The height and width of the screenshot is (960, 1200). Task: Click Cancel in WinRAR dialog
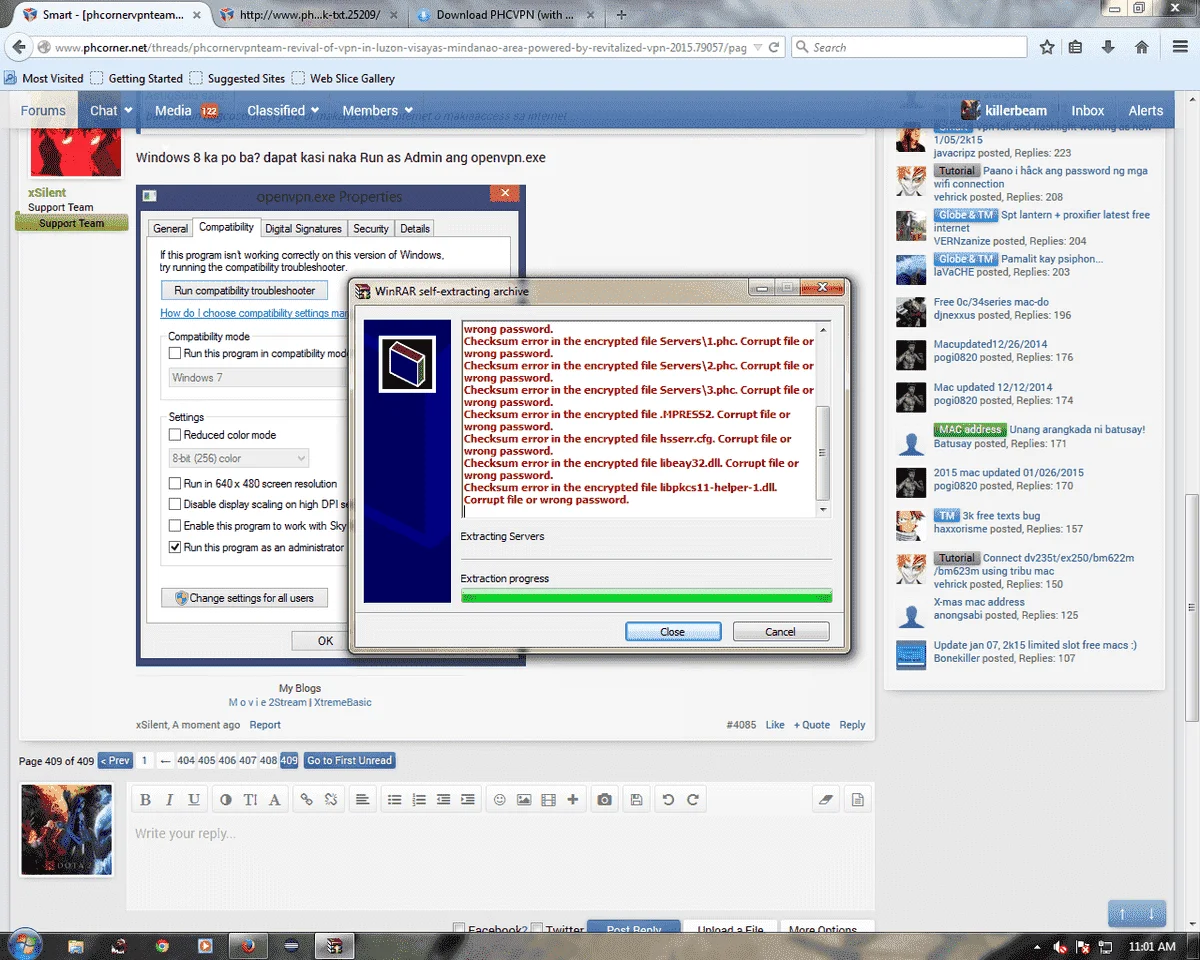(781, 631)
